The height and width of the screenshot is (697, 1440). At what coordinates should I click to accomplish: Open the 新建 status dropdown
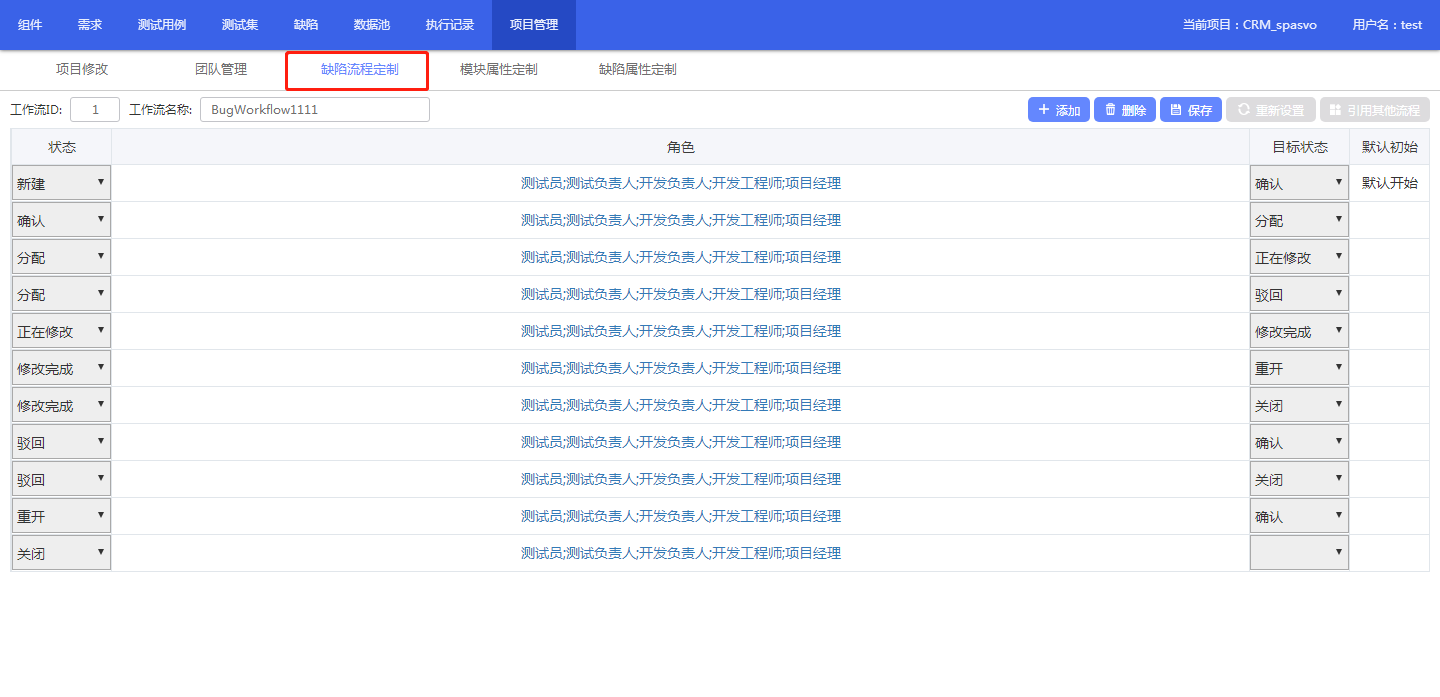click(x=61, y=183)
